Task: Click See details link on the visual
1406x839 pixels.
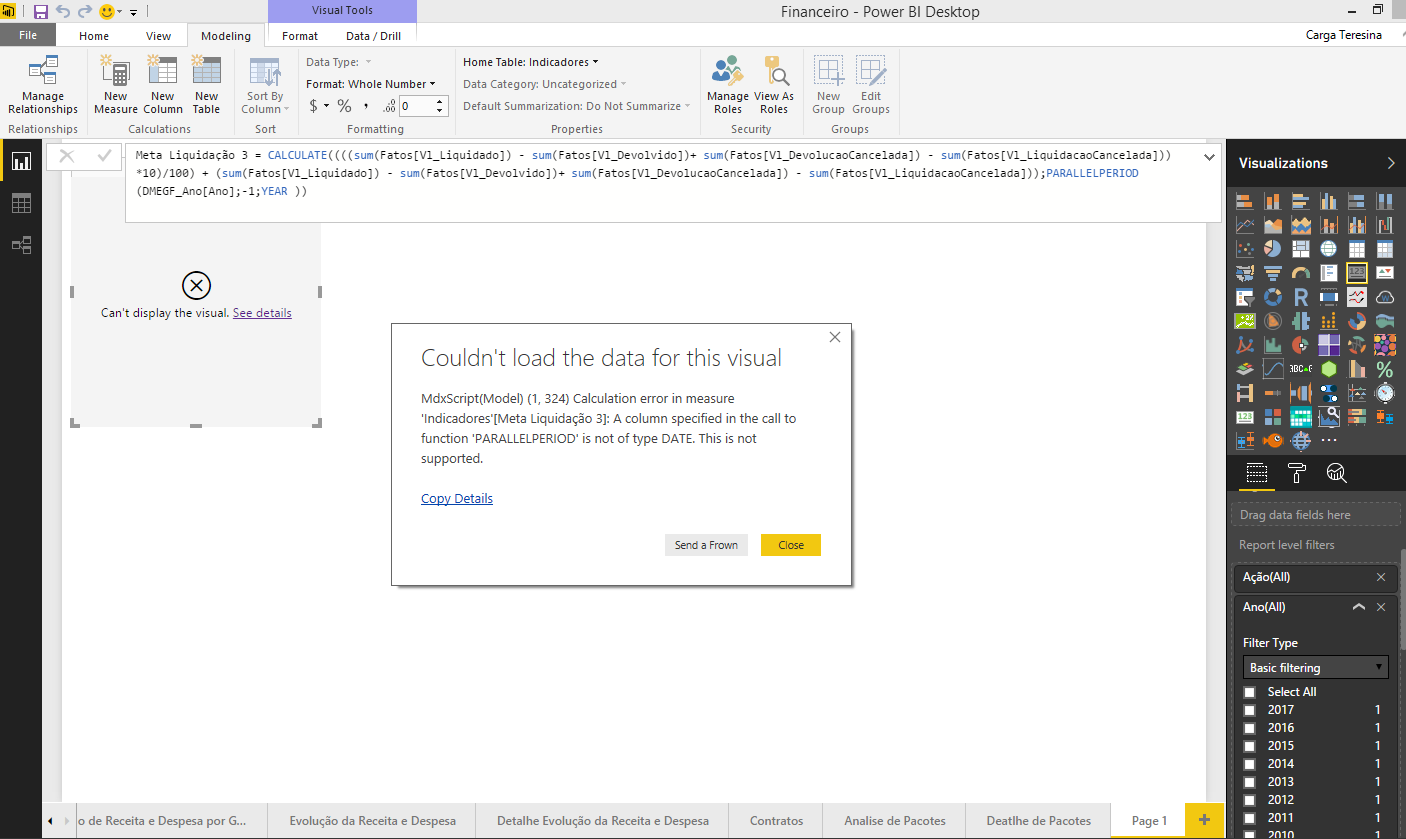Action: pyautogui.click(x=262, y=313)
